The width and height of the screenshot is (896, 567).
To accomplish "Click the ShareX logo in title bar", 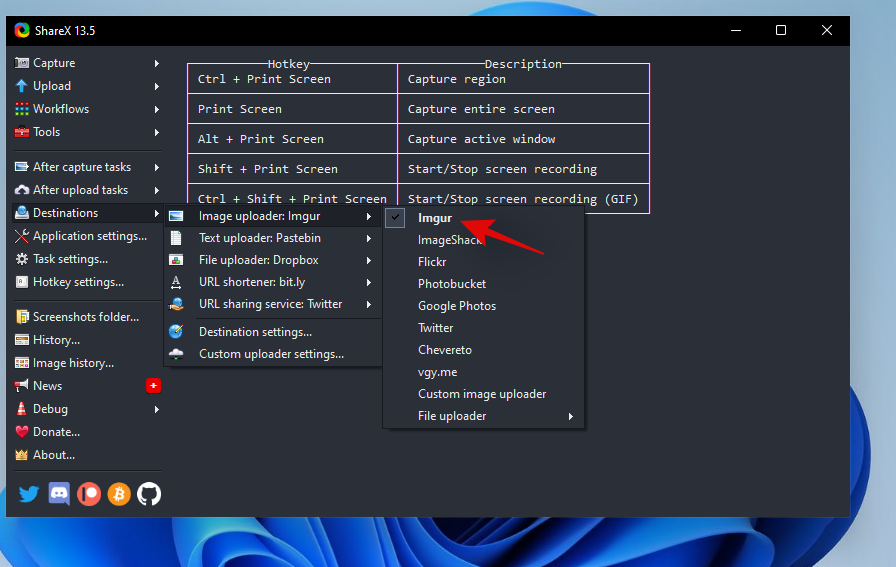I will pyautogui.click(x=22, y=30).
